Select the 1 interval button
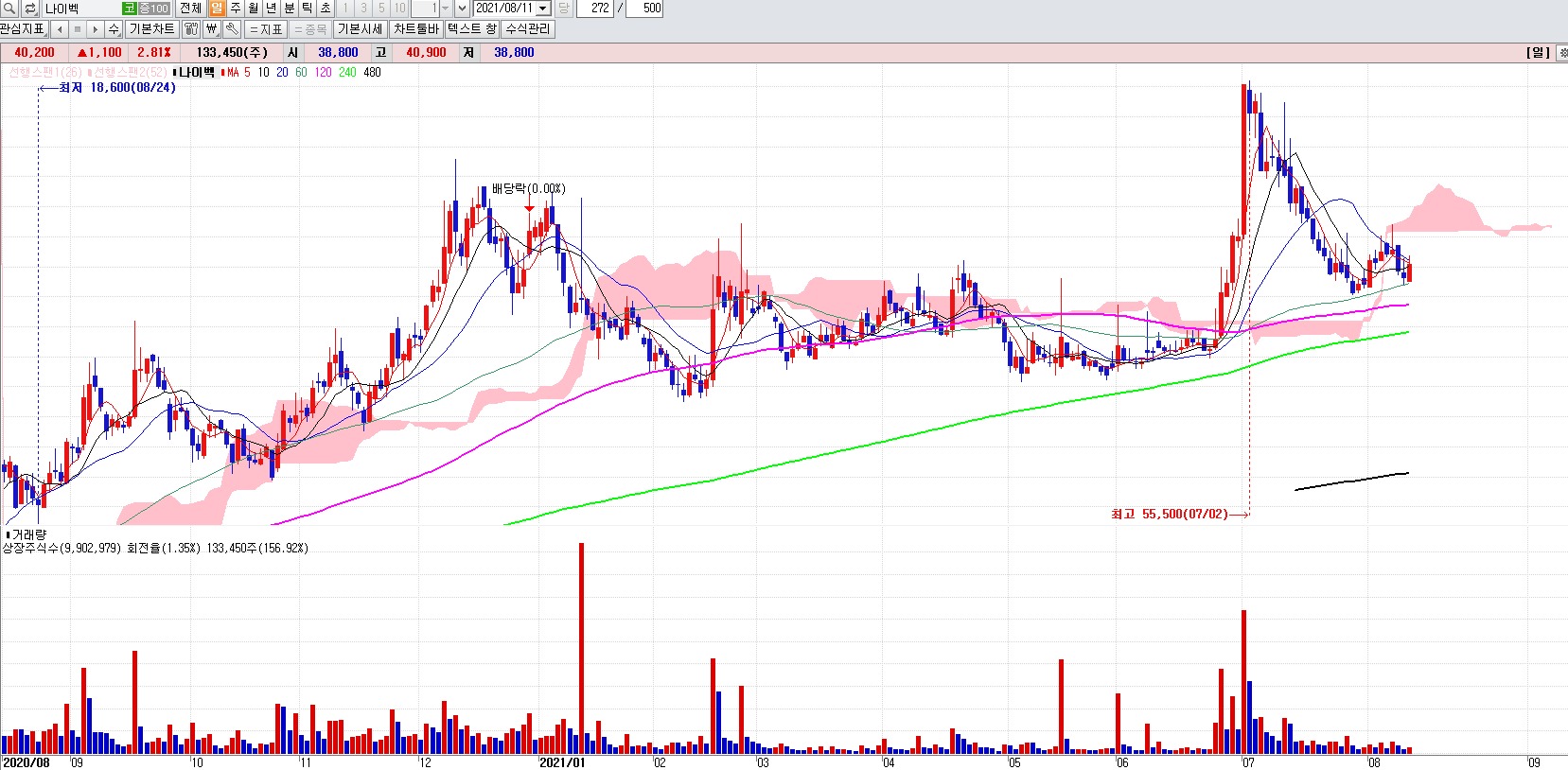This screenshot has width=1568, height=770. pyautogui.click(x=345, y=8)
